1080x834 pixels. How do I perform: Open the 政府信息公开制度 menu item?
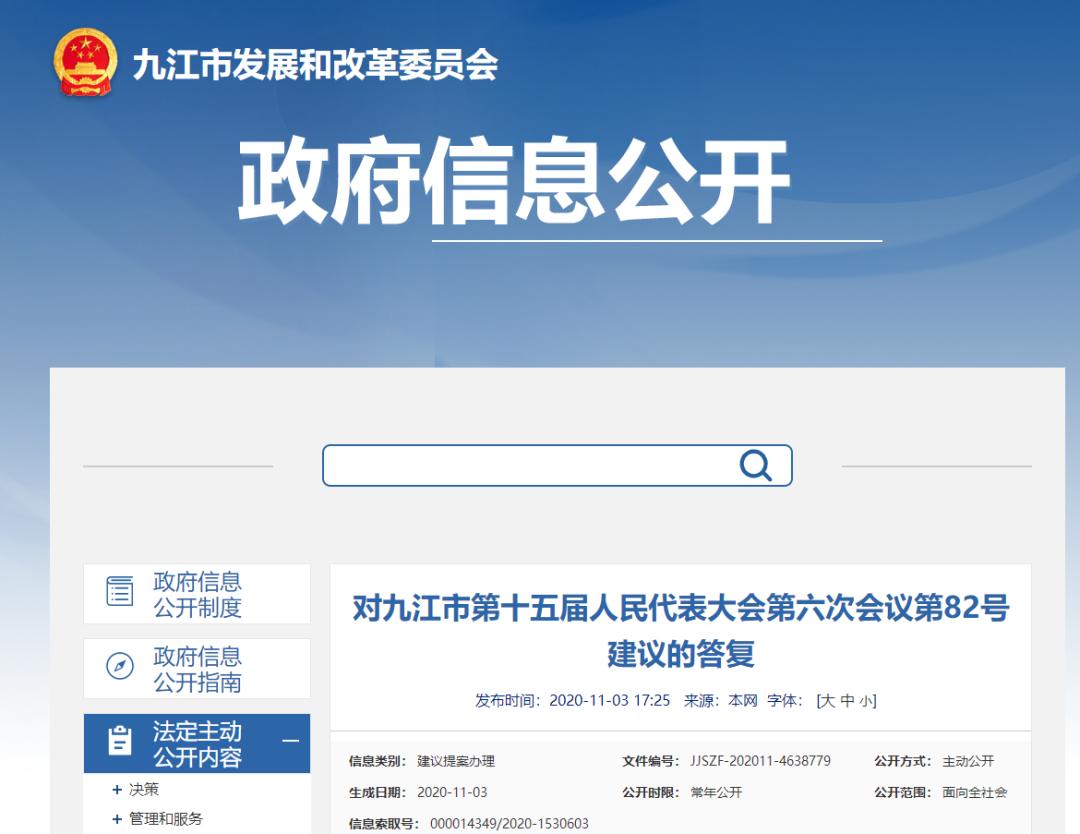pyautogui.click(x=197, y=594)
